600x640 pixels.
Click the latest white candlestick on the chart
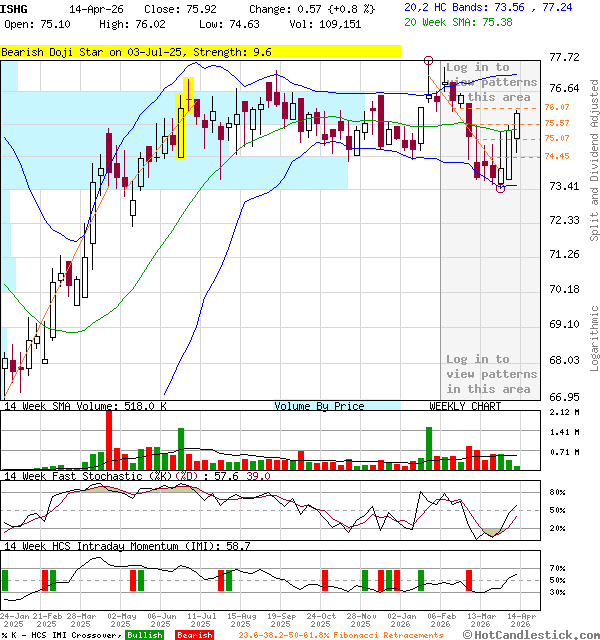coord(518,126)
